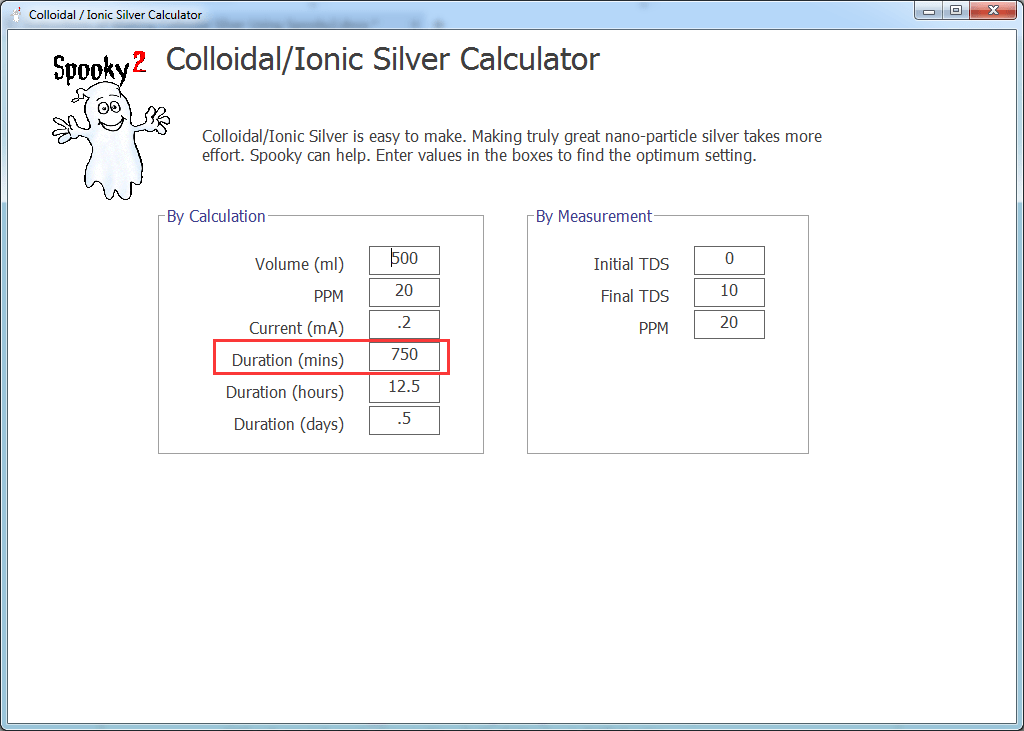Click the Initial TDS input field
Image resolution: width=1024 pixels, height=731 pixels.
729,260
